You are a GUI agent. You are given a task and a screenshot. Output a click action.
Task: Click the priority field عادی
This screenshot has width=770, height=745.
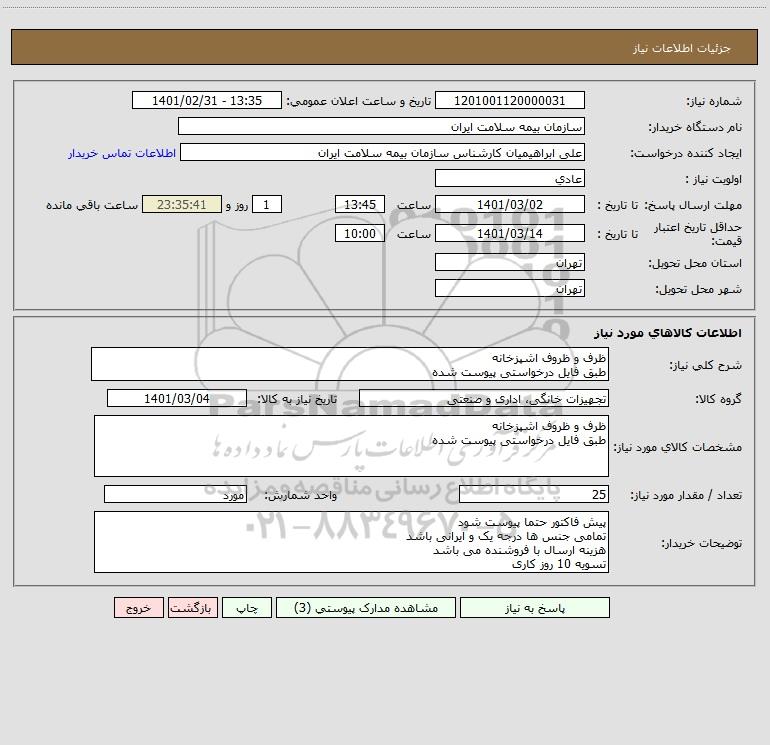(x=510, y=179)
